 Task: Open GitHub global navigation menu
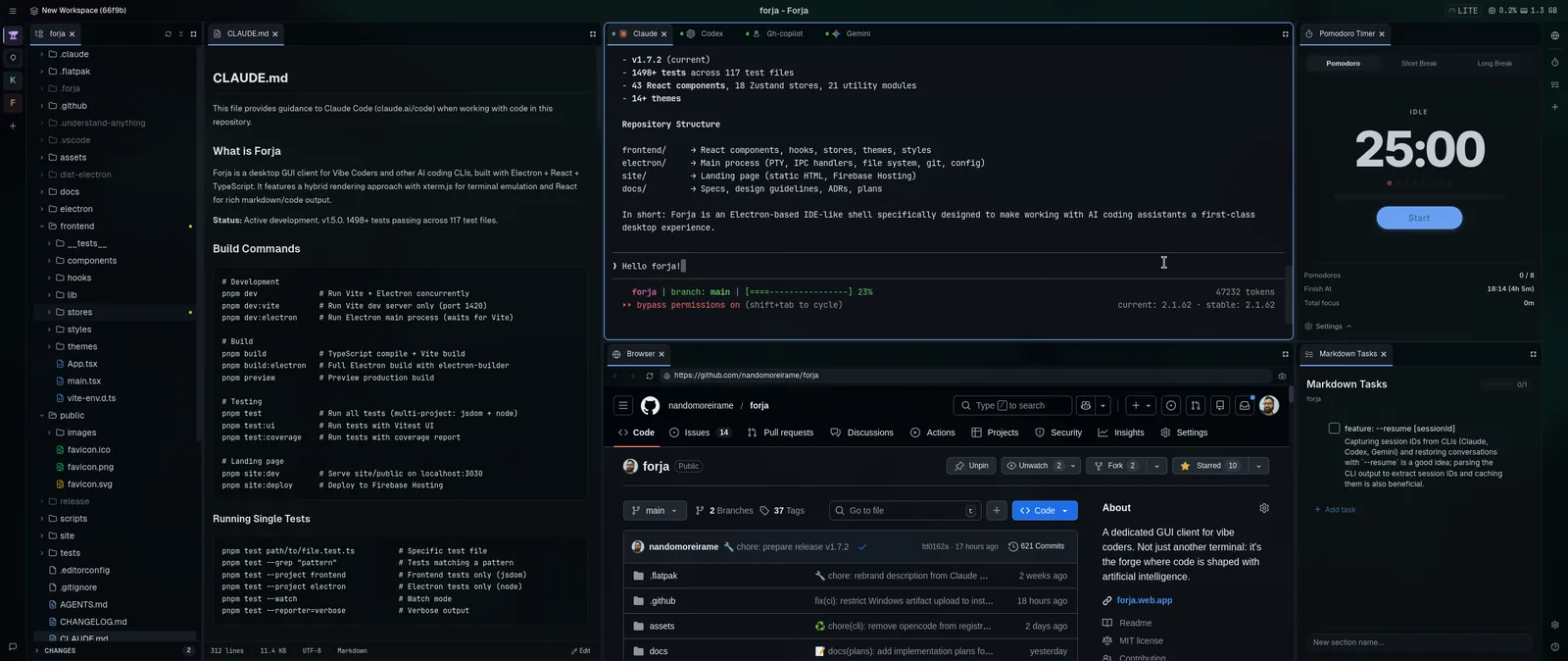point(622,405)
